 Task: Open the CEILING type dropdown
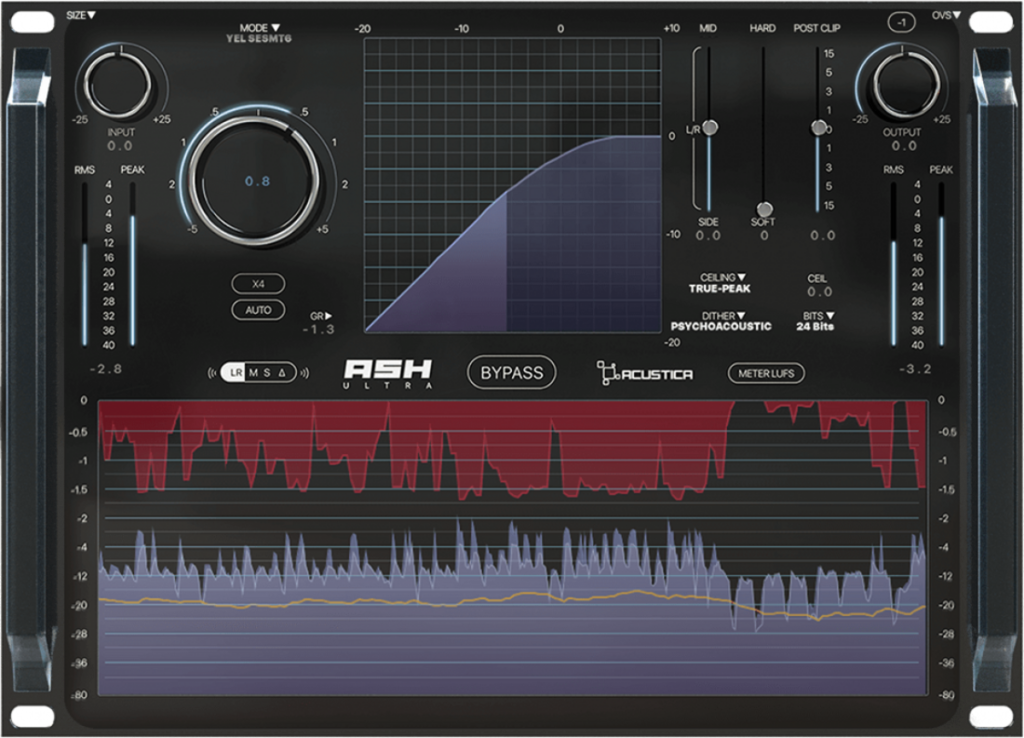coord(722,278)
